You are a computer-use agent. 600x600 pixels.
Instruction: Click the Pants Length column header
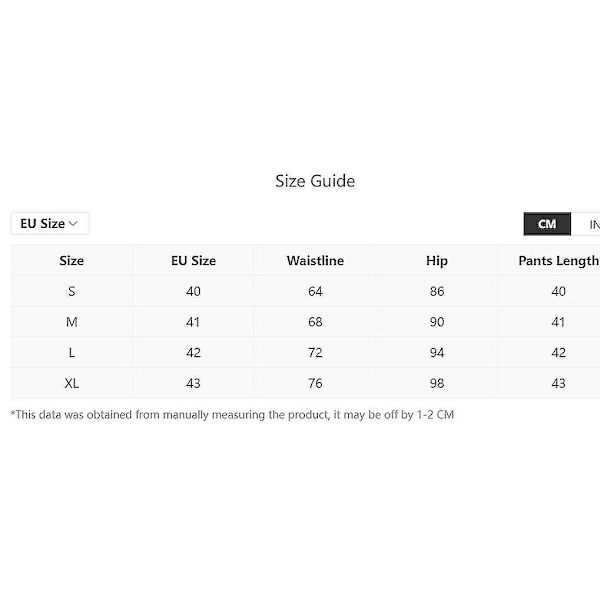(558, 261)
